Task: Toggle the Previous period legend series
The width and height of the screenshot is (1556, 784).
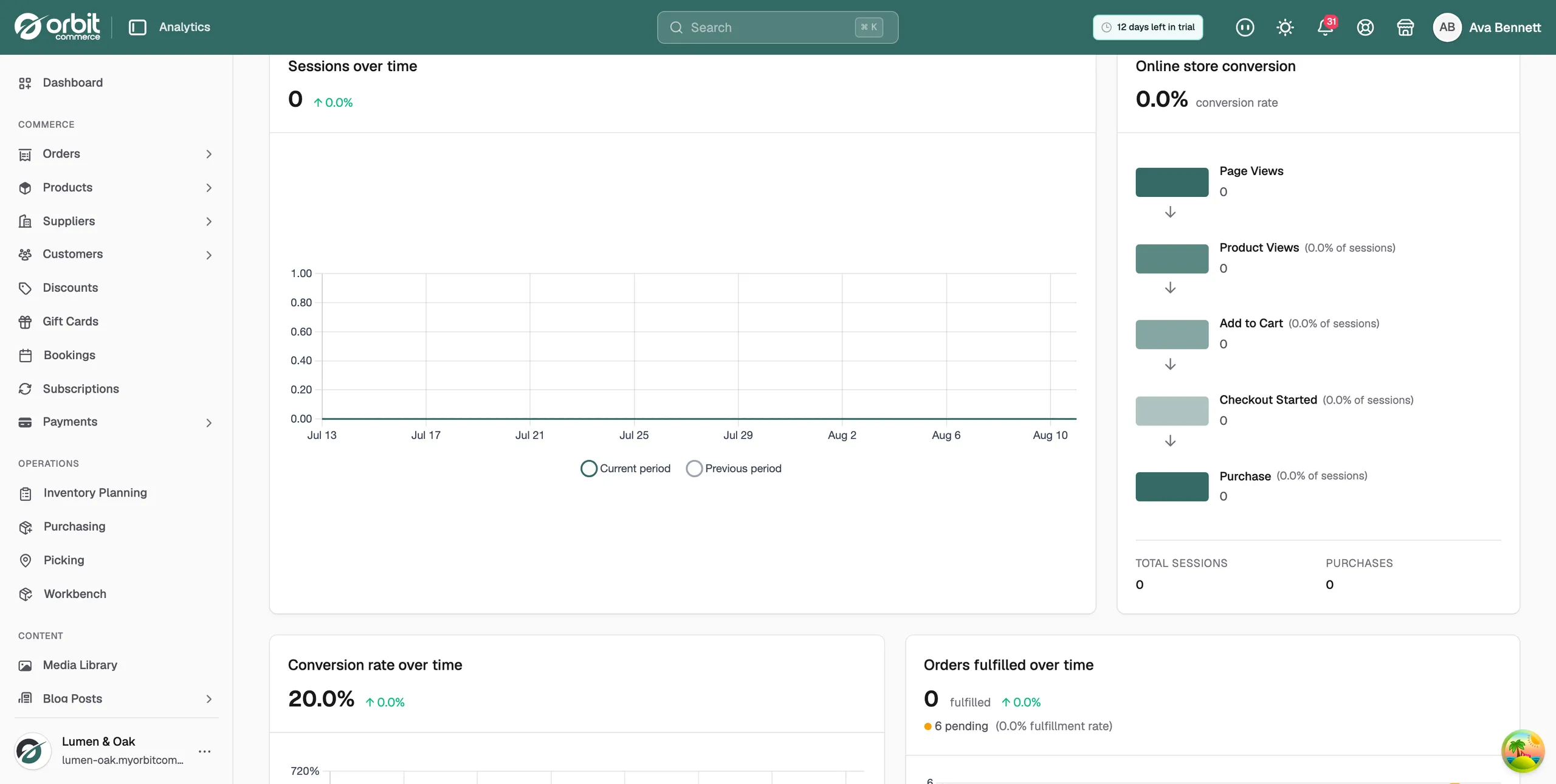Action: (x=734, y=469)
